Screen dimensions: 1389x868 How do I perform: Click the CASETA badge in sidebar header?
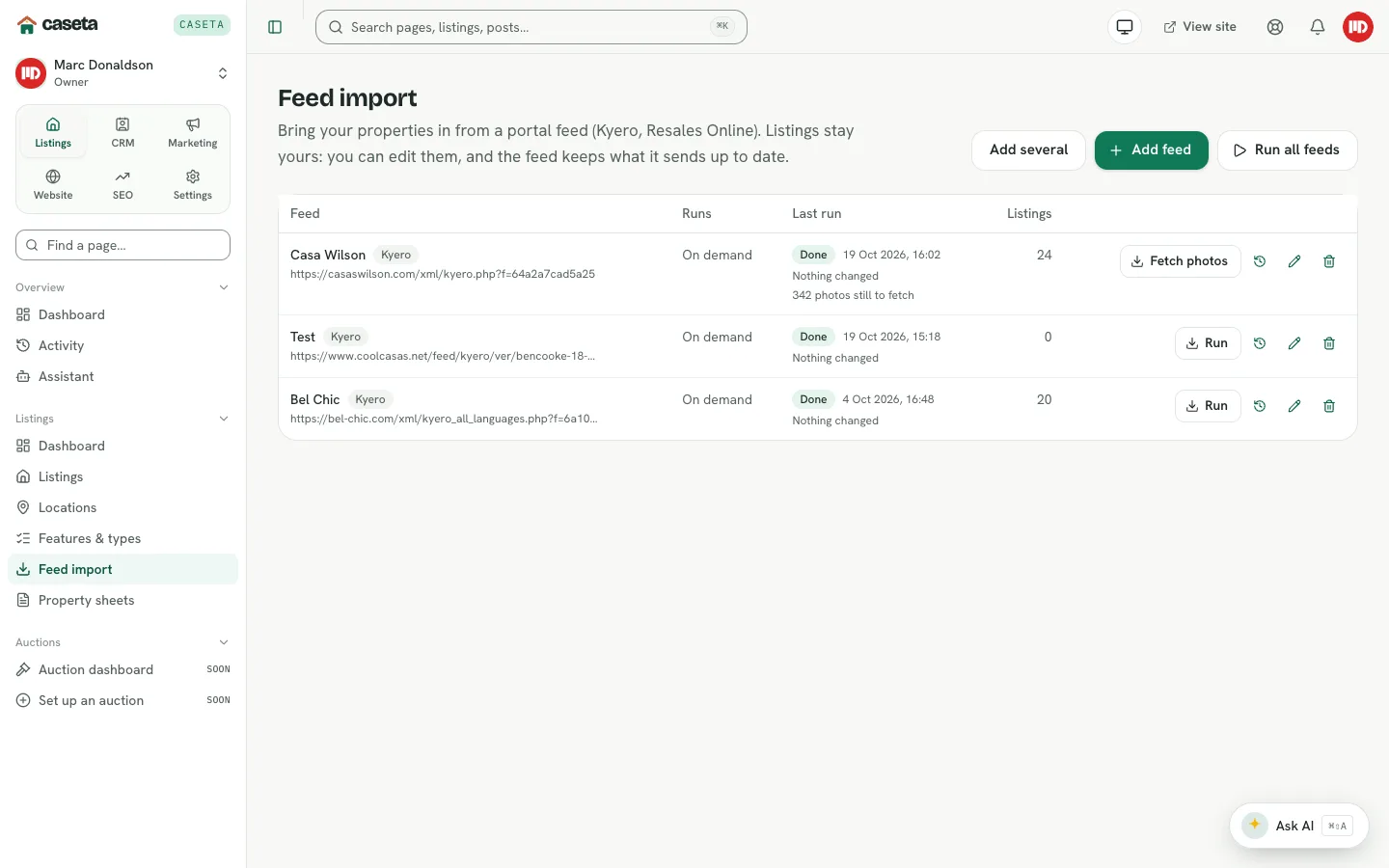202,25
